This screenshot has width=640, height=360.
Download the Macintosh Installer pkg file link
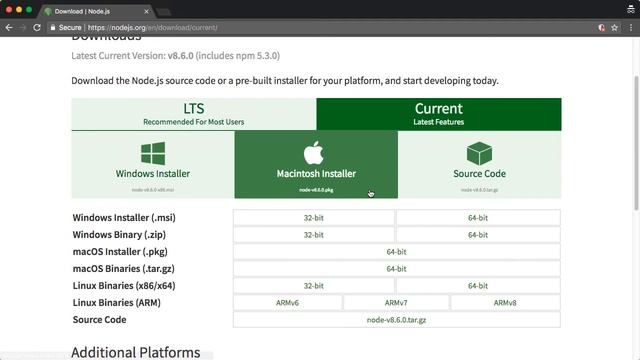click(316, 190)
